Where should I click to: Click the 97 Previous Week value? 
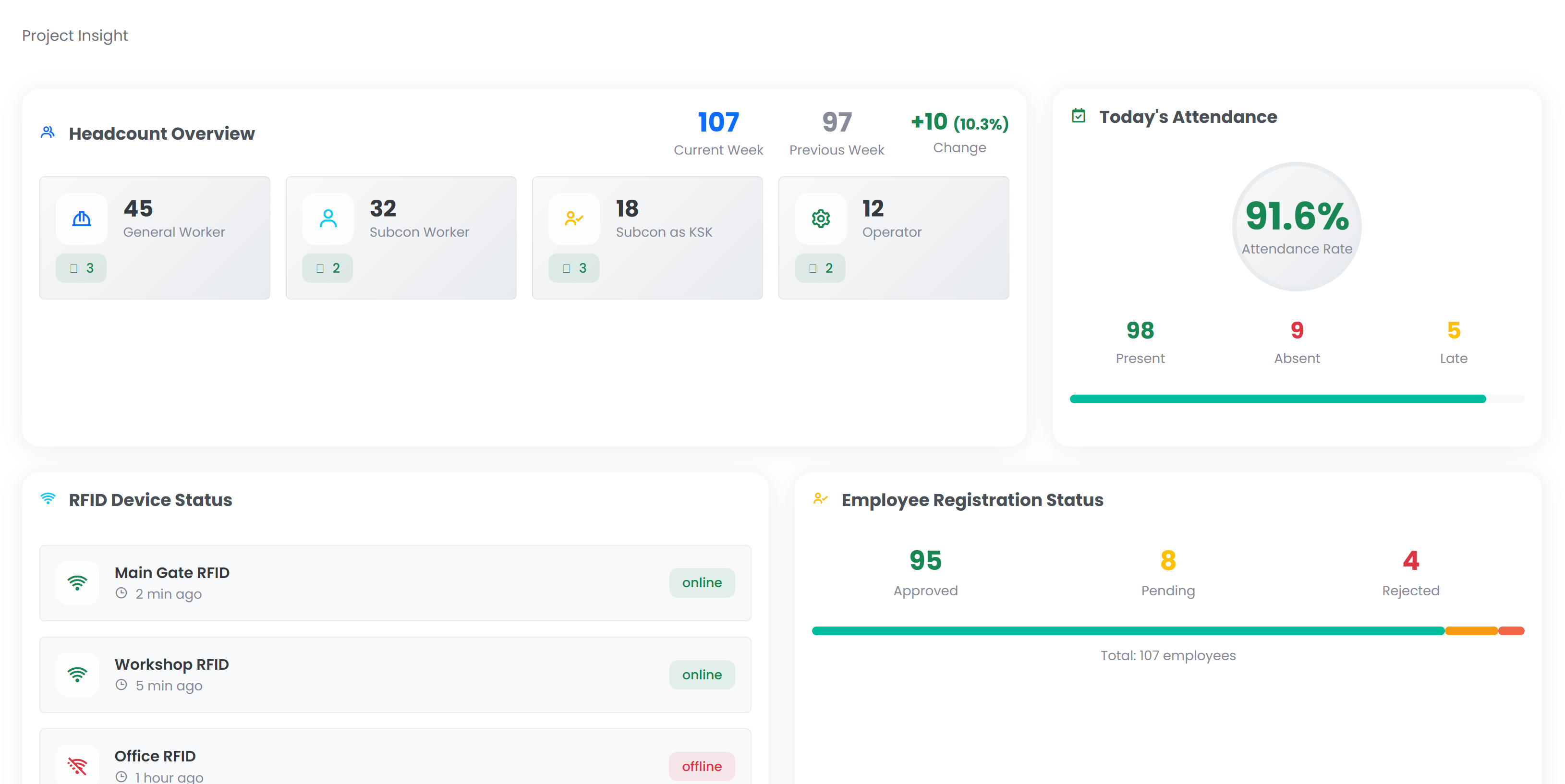click(x=837, y=122)
